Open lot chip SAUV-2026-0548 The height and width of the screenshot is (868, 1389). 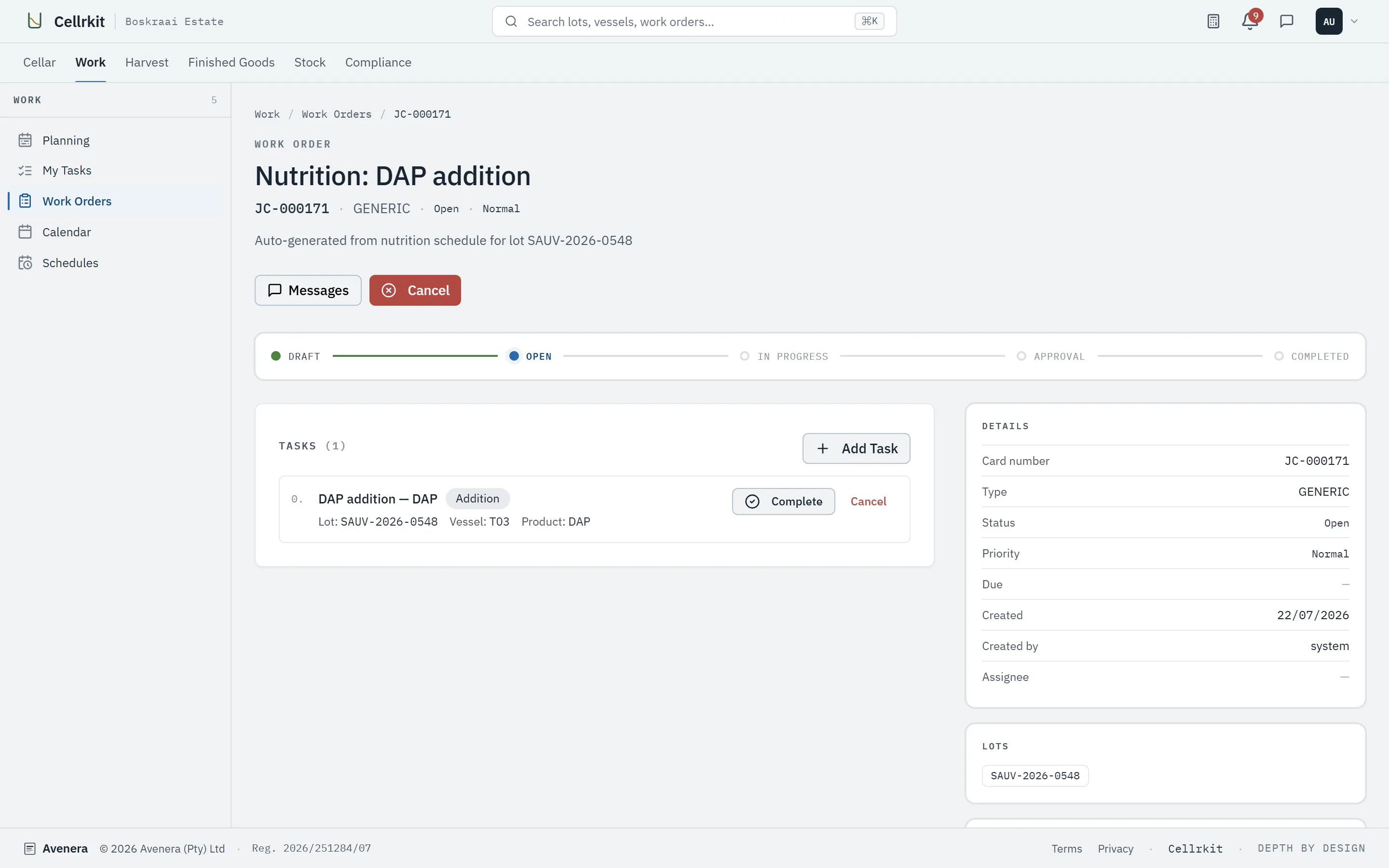point(1035,775)
